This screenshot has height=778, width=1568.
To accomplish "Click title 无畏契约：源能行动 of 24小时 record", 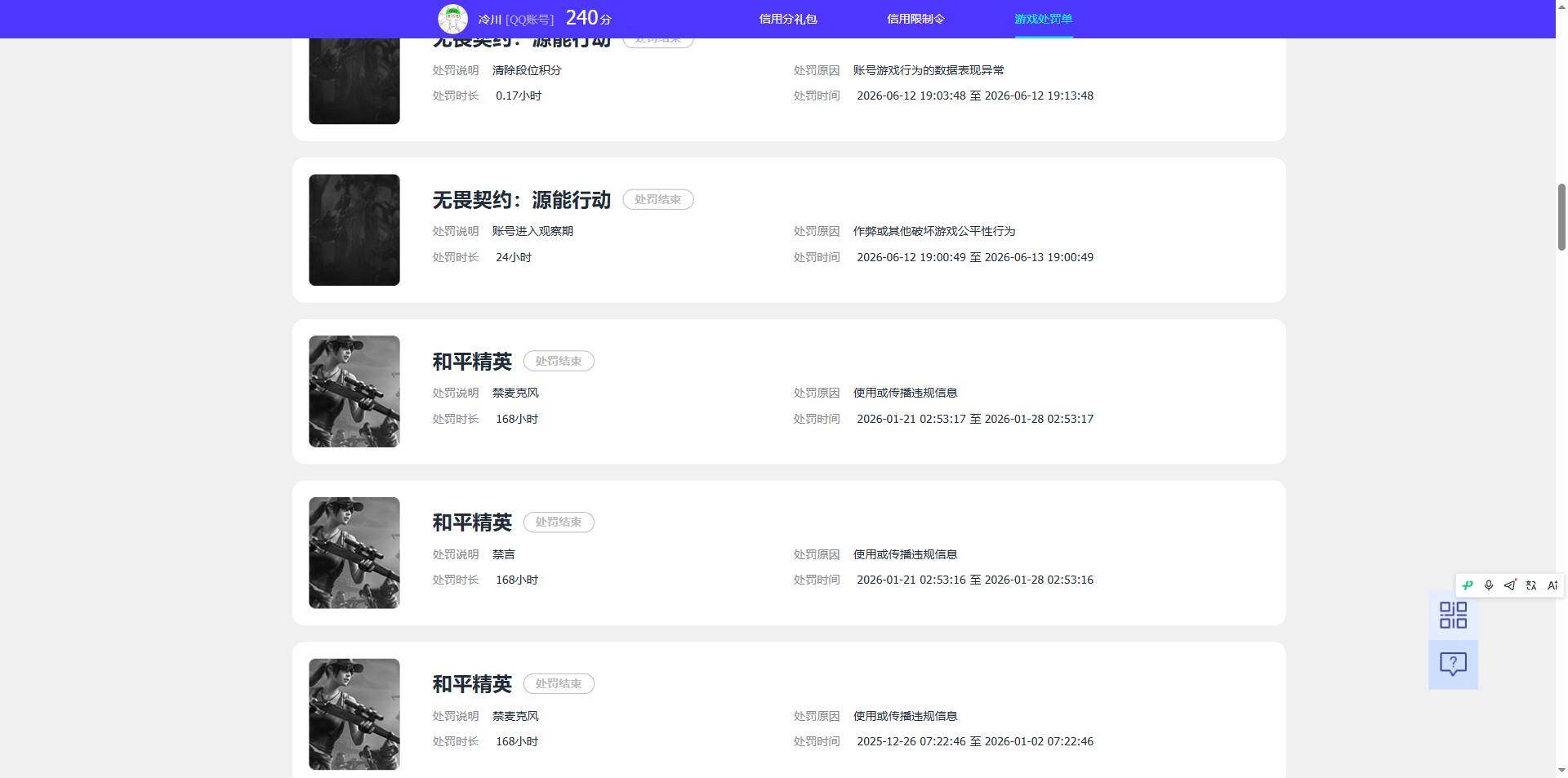I will coord(522,200).
